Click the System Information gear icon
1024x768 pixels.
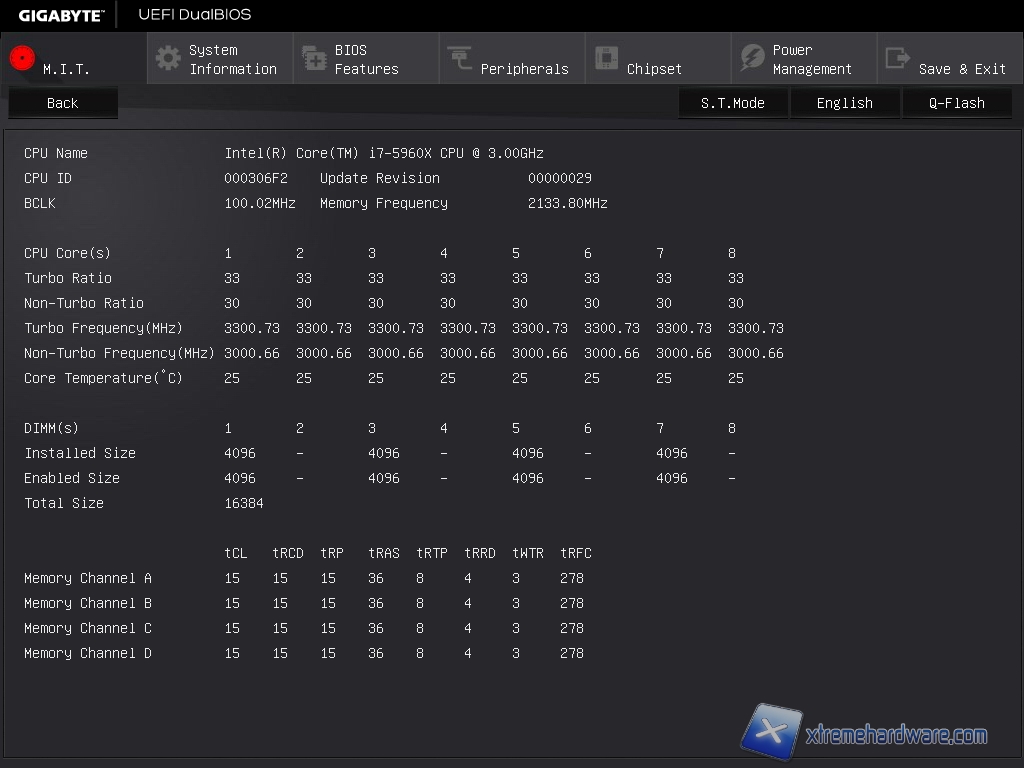[168, 59]
